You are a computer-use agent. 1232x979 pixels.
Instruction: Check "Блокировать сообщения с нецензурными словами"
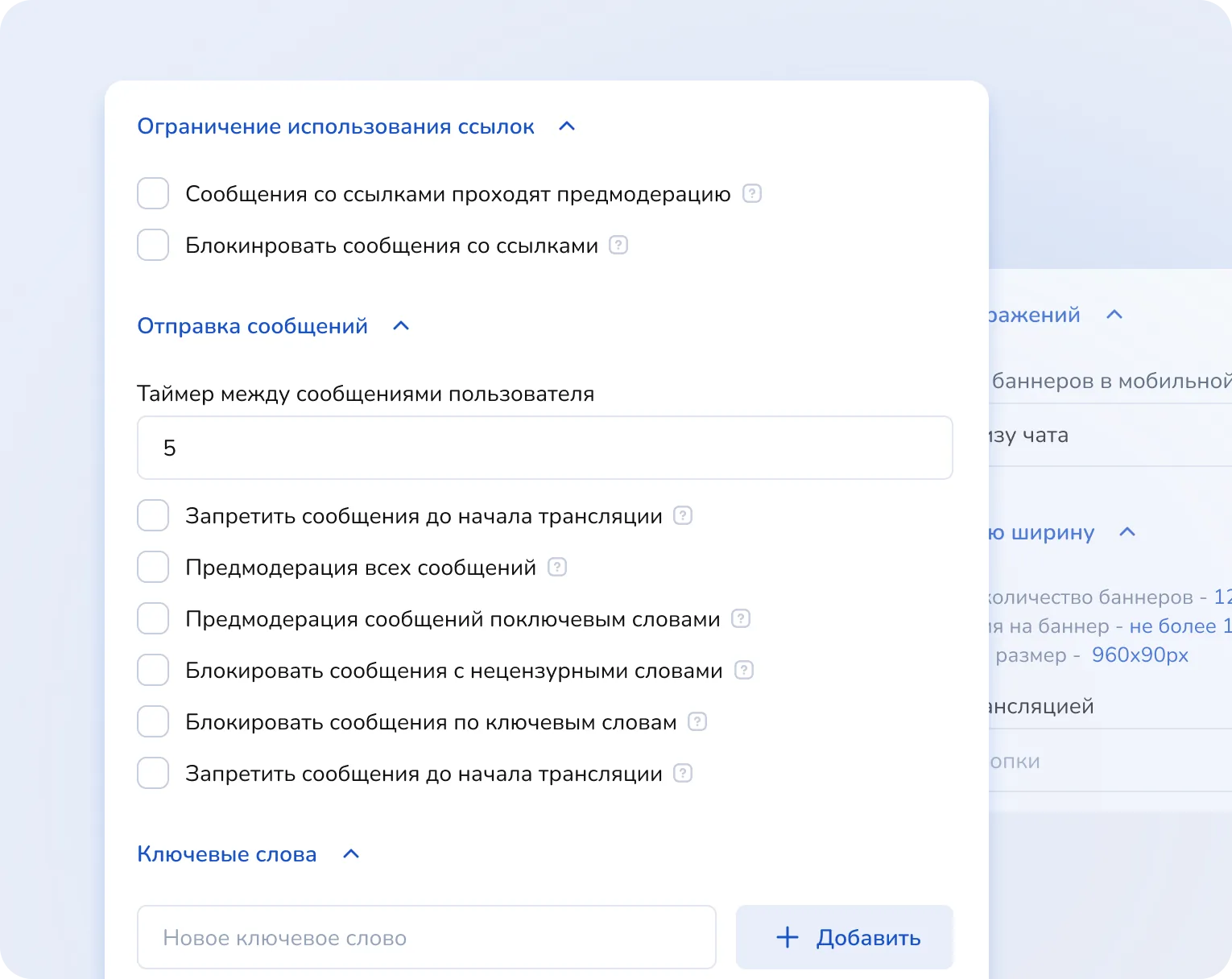click(152, 670)
